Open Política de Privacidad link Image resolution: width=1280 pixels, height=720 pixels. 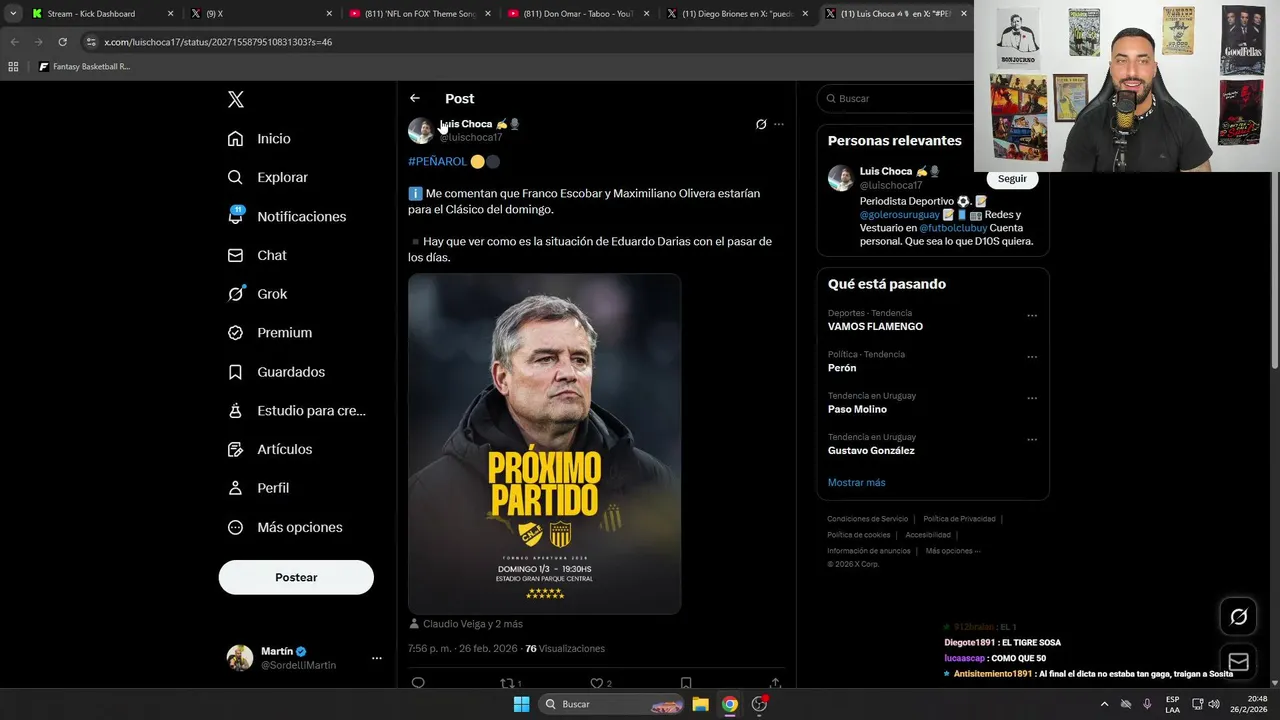point(959,519)
